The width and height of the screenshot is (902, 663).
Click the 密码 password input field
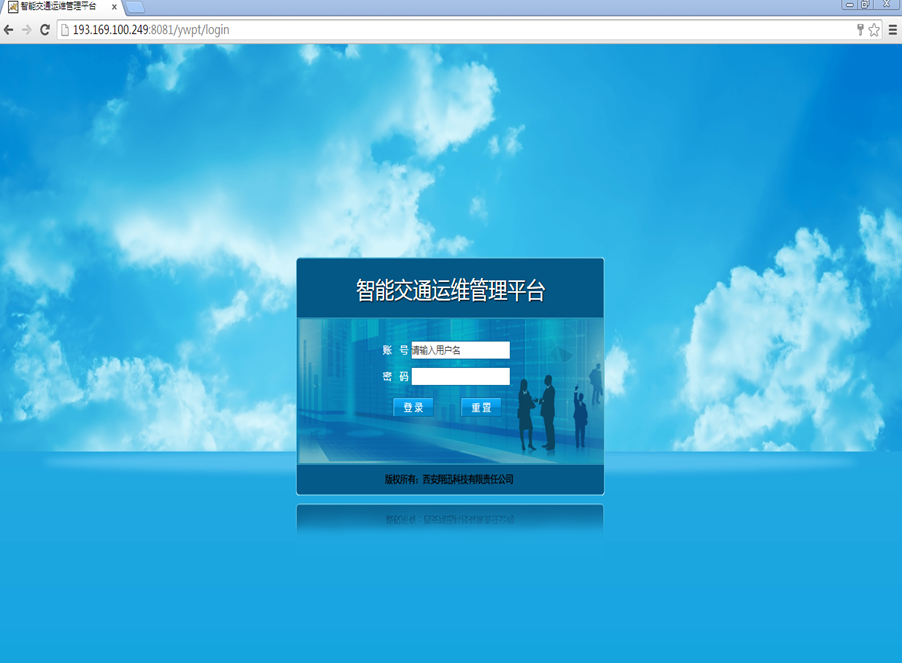[460, 377]
